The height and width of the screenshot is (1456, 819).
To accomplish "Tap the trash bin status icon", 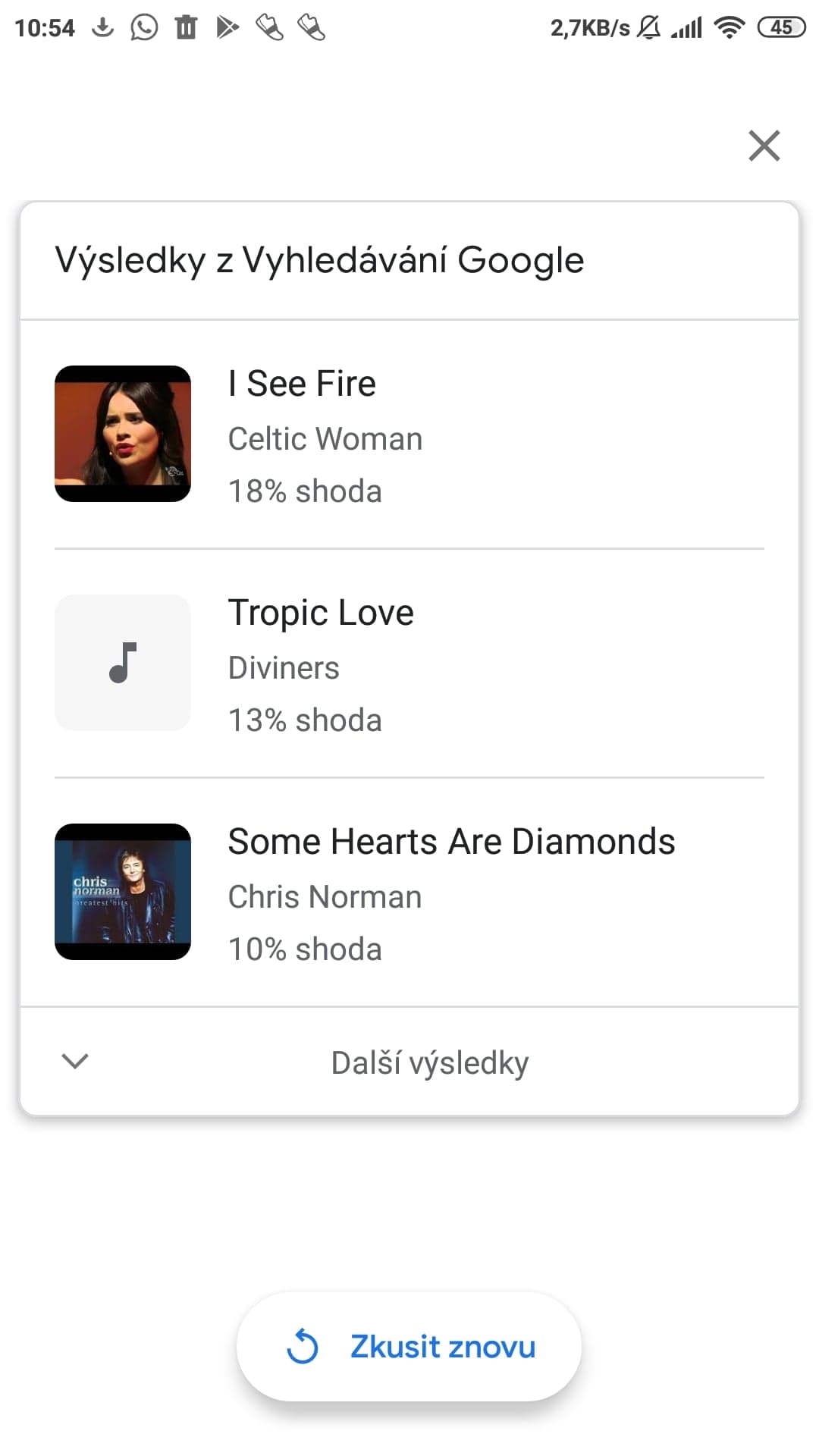I will tap(186, 28).
